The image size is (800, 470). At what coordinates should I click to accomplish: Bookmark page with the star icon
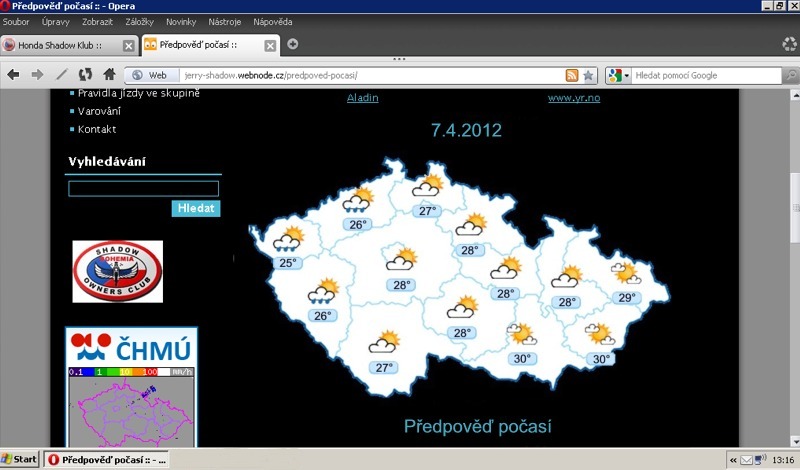[588, 75]
